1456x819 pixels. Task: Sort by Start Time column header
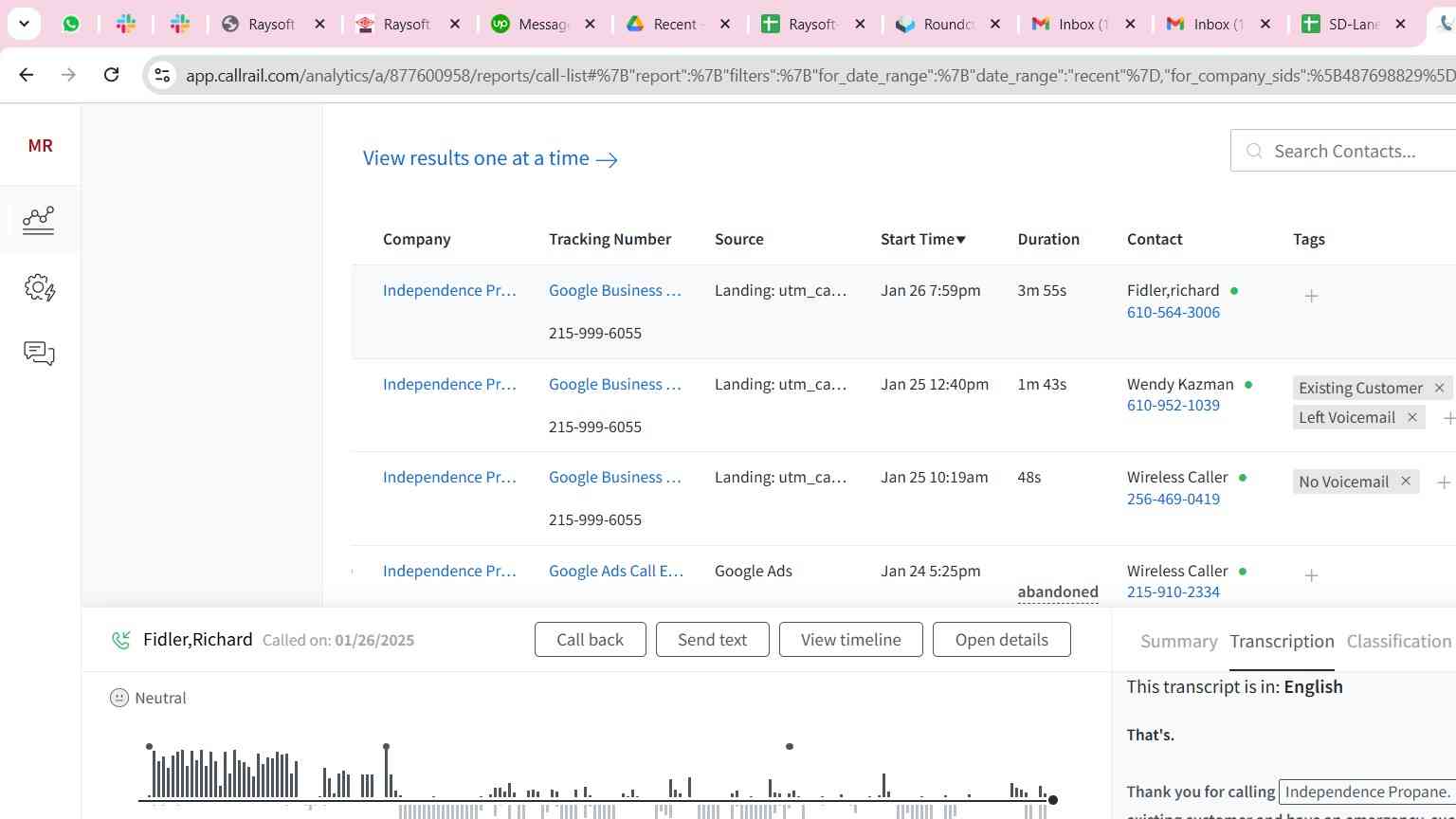click(x=922, y=239)
